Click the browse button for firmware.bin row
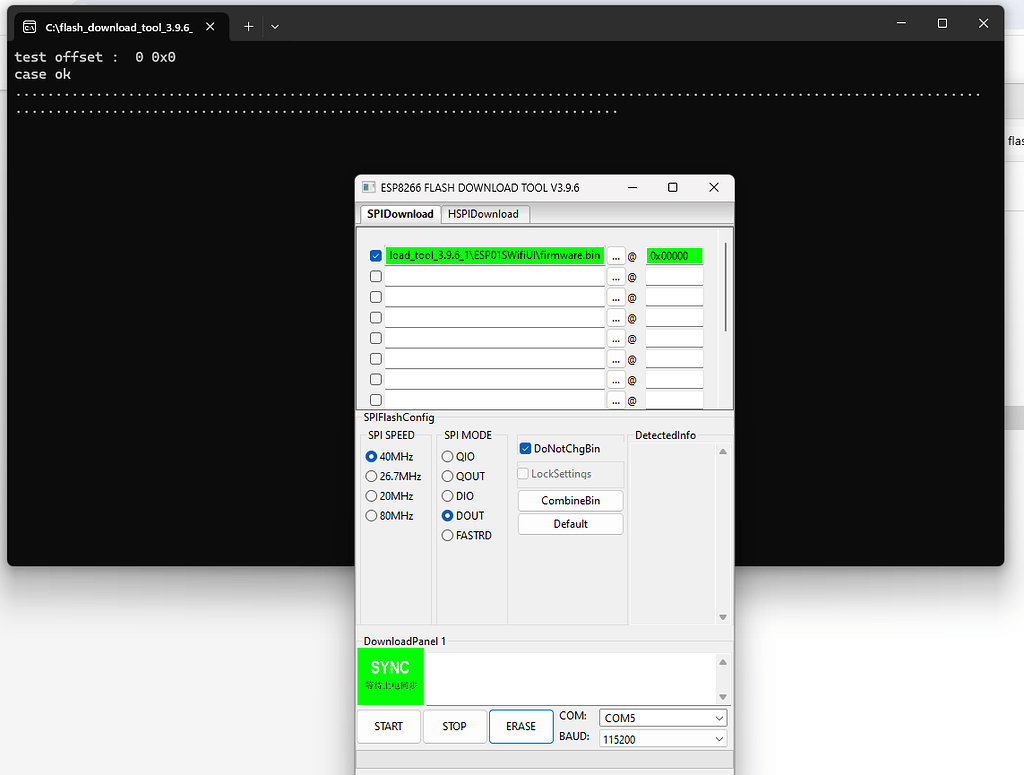This screenshot has height=775, width=1024. coord(616,256)
